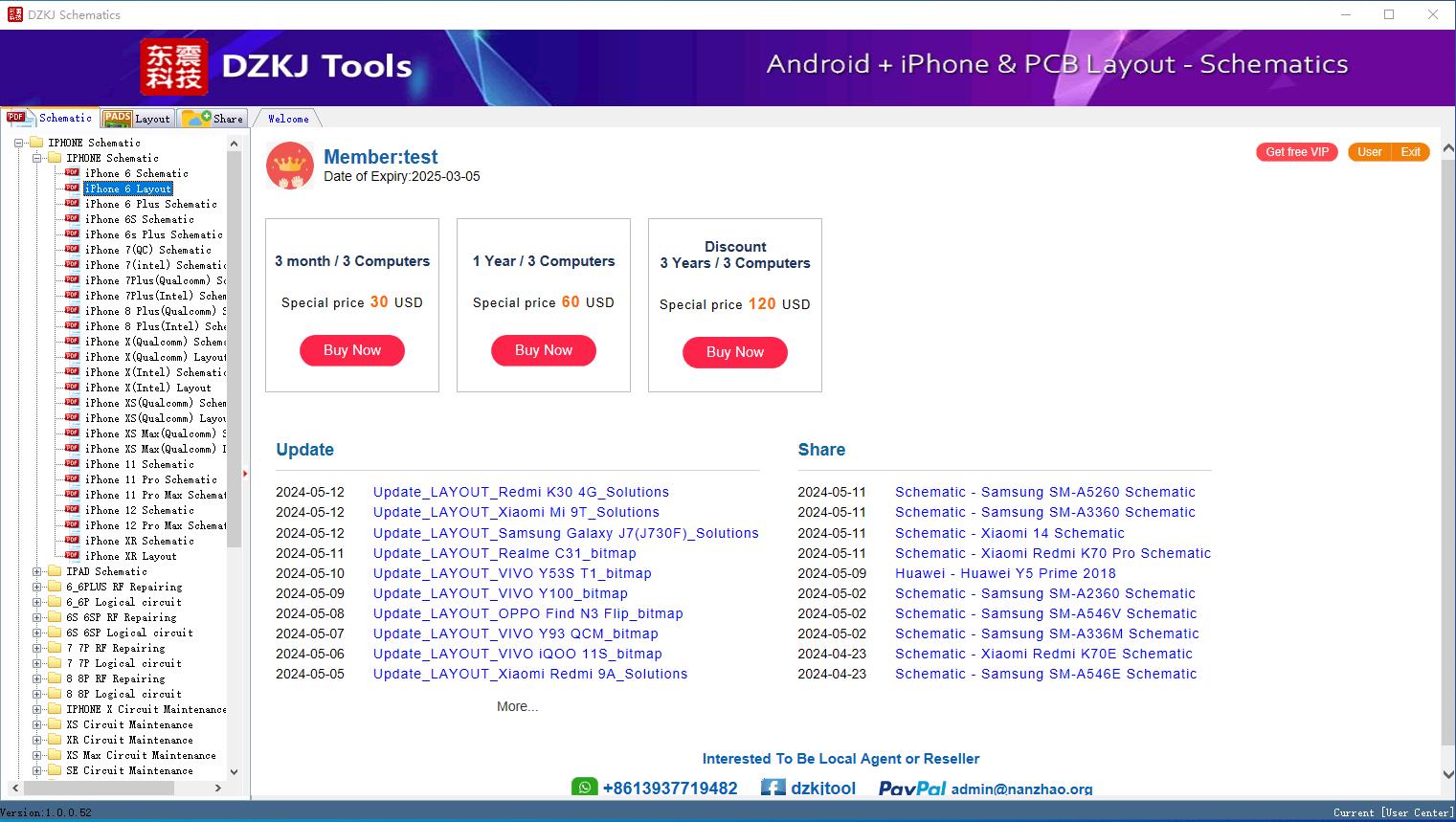Click the member crown avatar icon
Viewport: 1456px width, 822px height.
coord(290,166)
